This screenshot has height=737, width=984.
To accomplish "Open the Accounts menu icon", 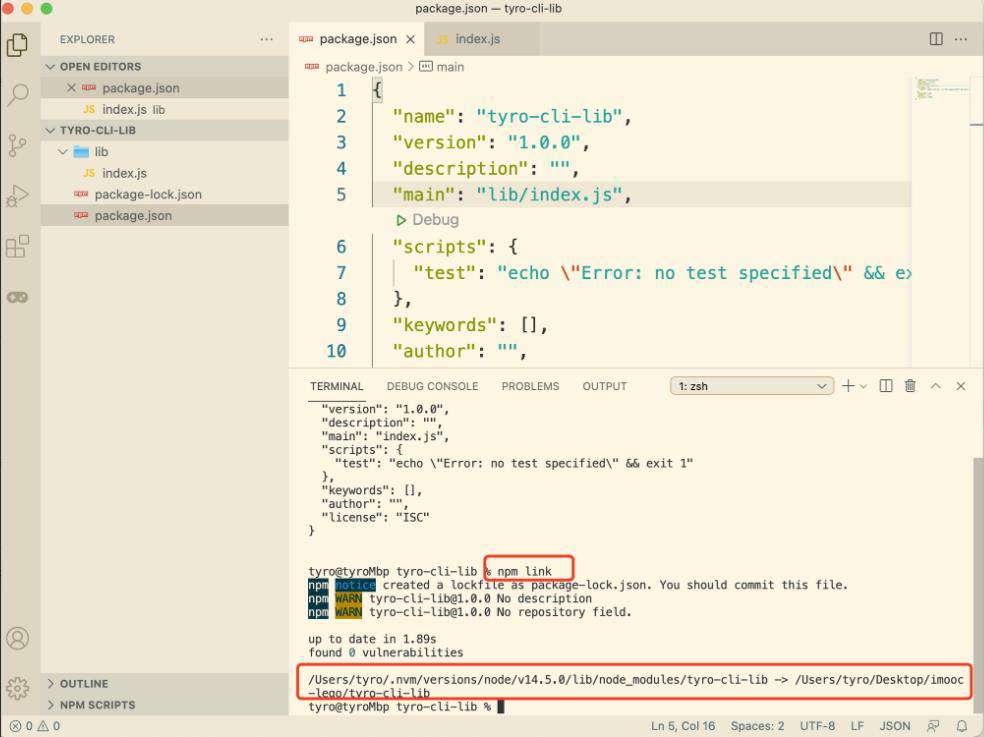I will tap(18, 638).
